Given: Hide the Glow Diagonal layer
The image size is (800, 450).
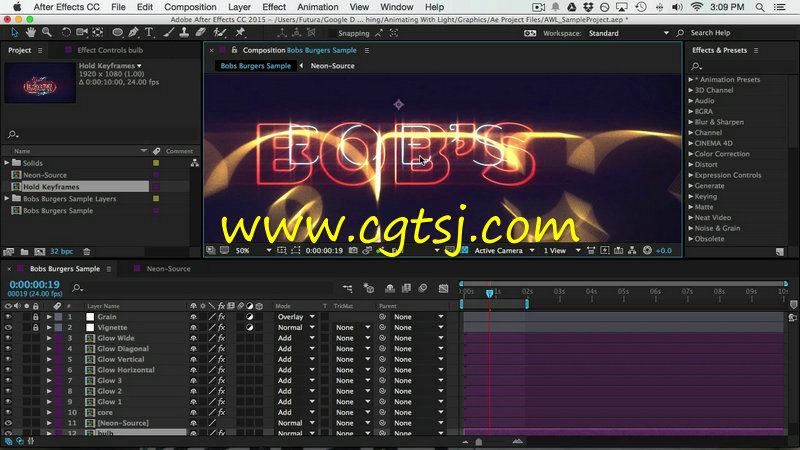Looking at the screenshot, I should (x=8, y=349).
